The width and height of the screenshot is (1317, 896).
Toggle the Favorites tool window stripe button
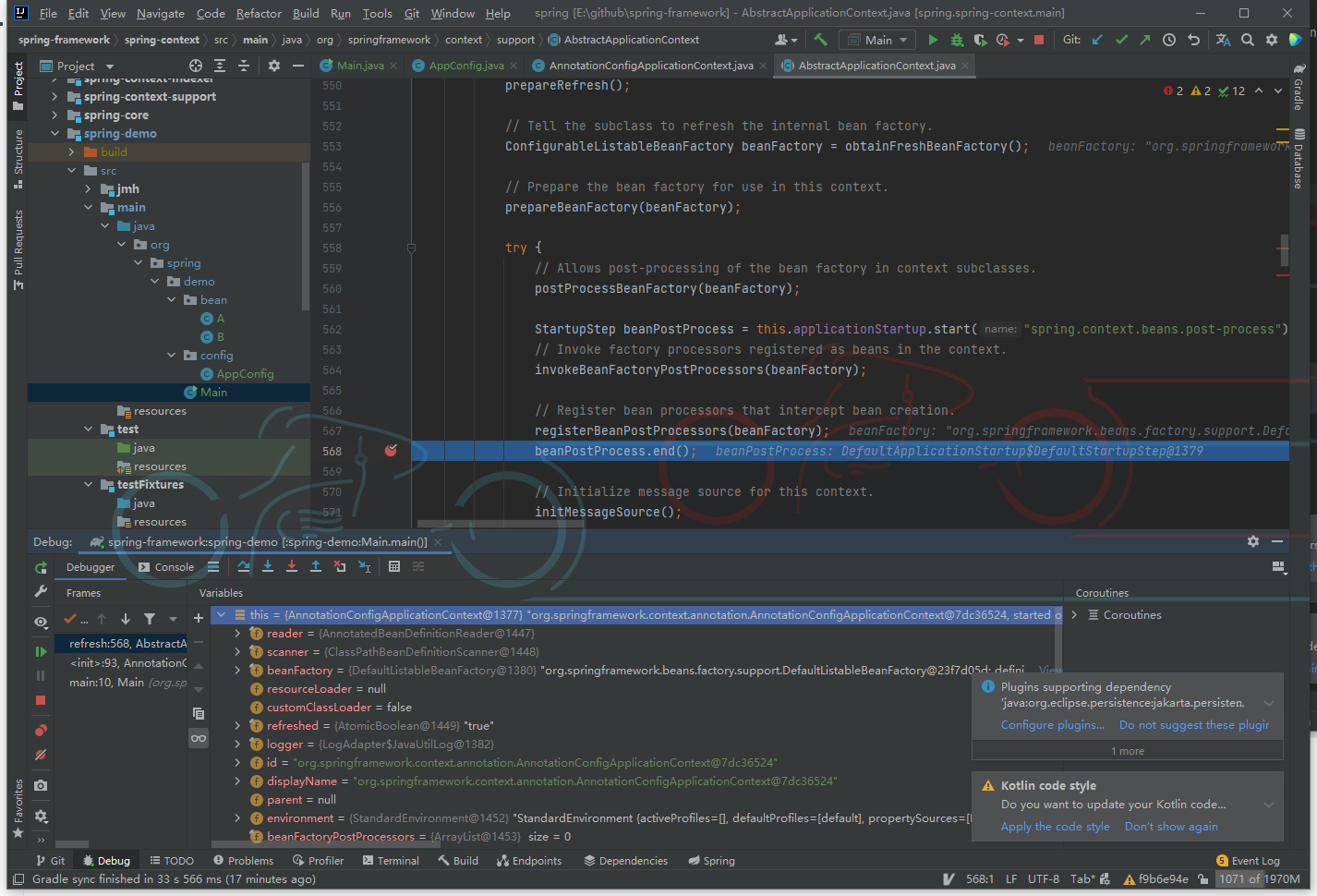click(18, 809)
